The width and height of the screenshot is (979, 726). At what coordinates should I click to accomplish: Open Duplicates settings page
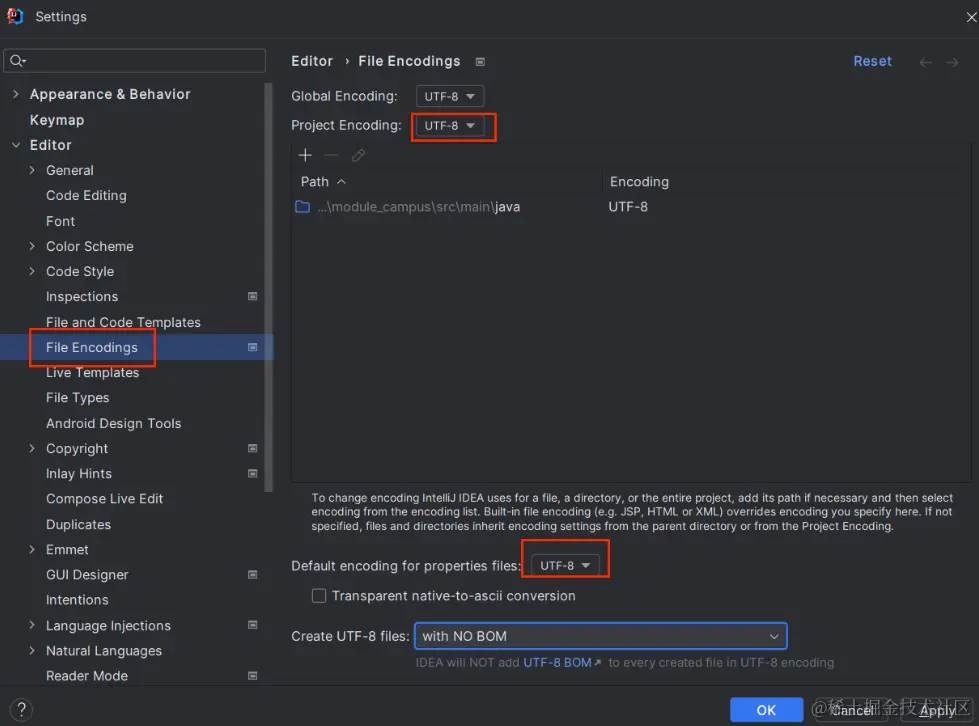pyautogui.click(x=79, y=524)
